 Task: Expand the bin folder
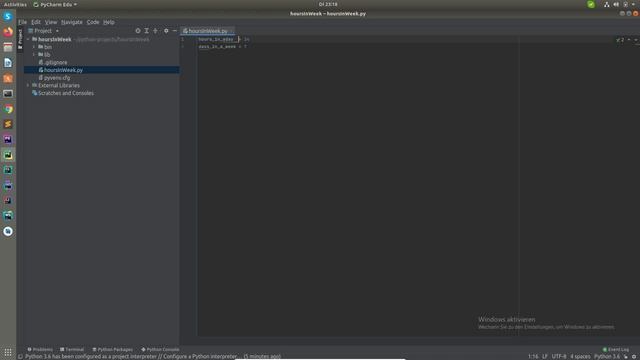[34, 47]
